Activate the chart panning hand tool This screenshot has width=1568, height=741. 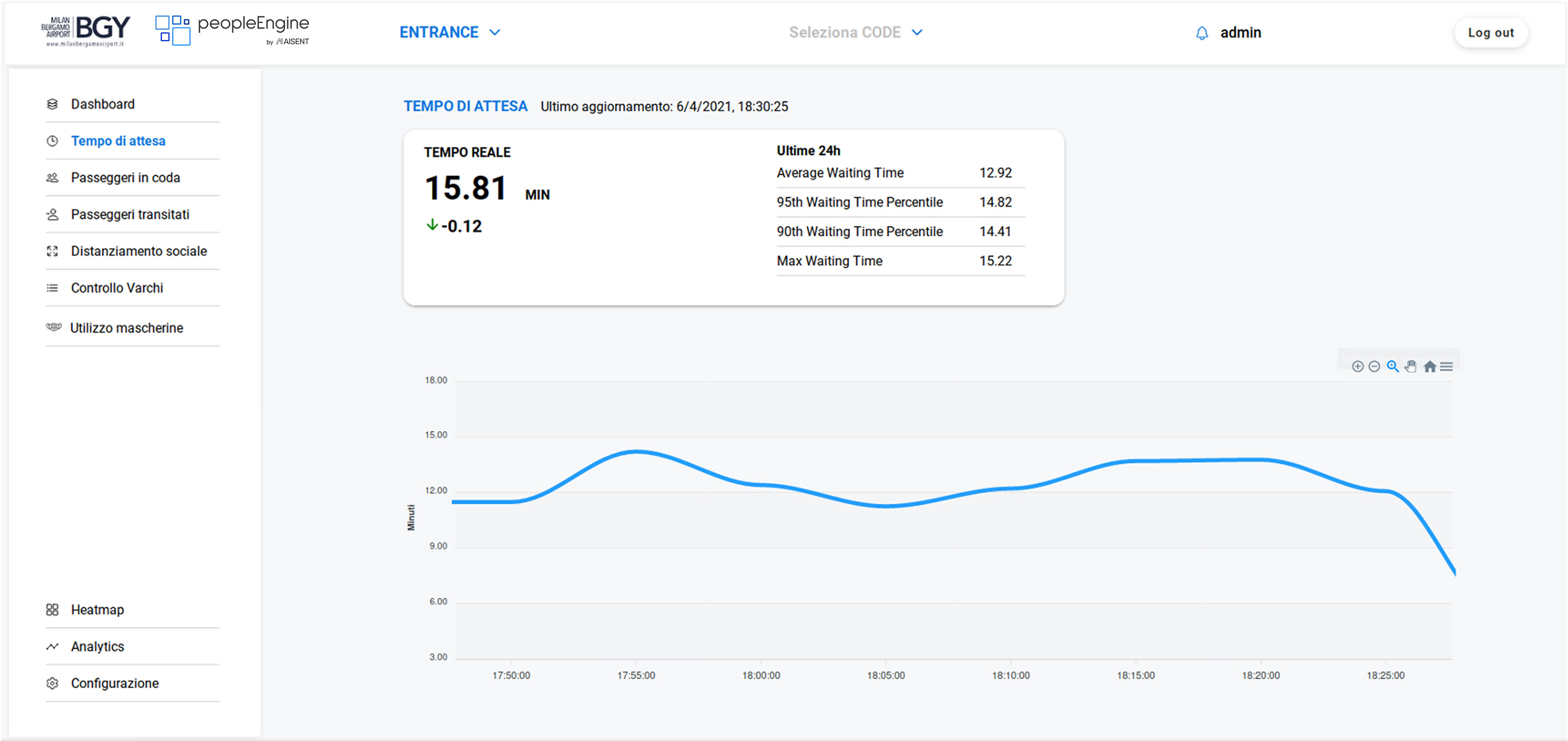pos(1410,366)
